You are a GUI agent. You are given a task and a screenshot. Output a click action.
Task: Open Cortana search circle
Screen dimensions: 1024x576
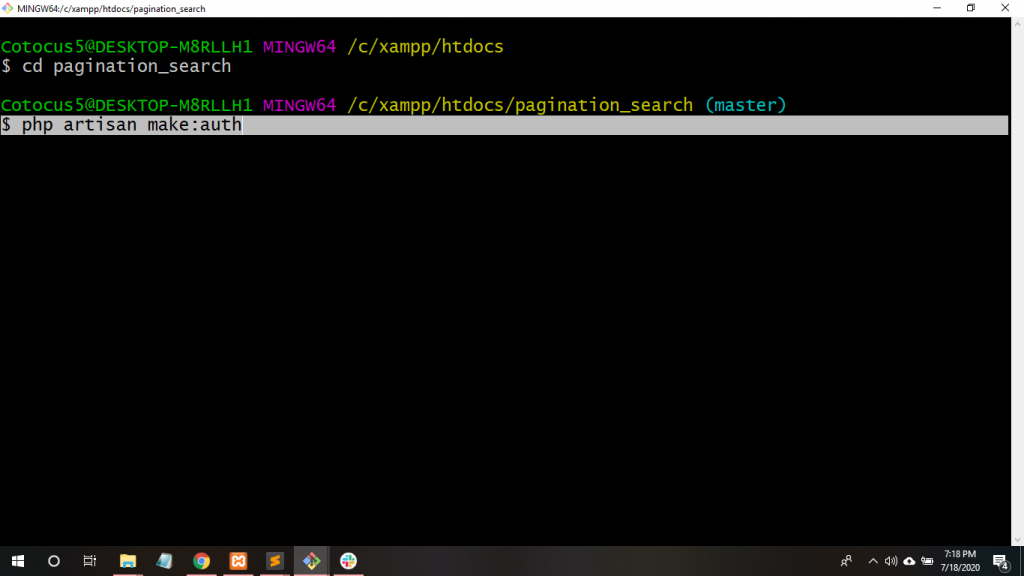(x=54, y=561)
